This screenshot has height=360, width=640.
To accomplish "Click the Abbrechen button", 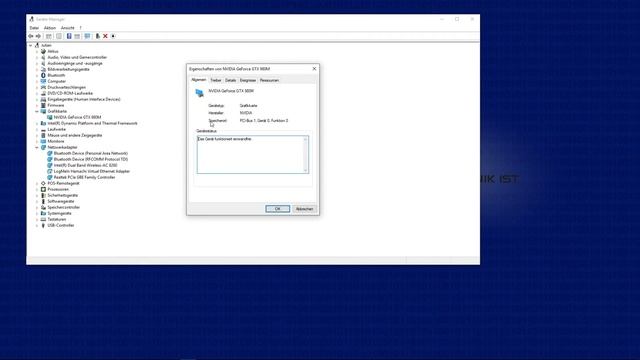I will (304, 209).
